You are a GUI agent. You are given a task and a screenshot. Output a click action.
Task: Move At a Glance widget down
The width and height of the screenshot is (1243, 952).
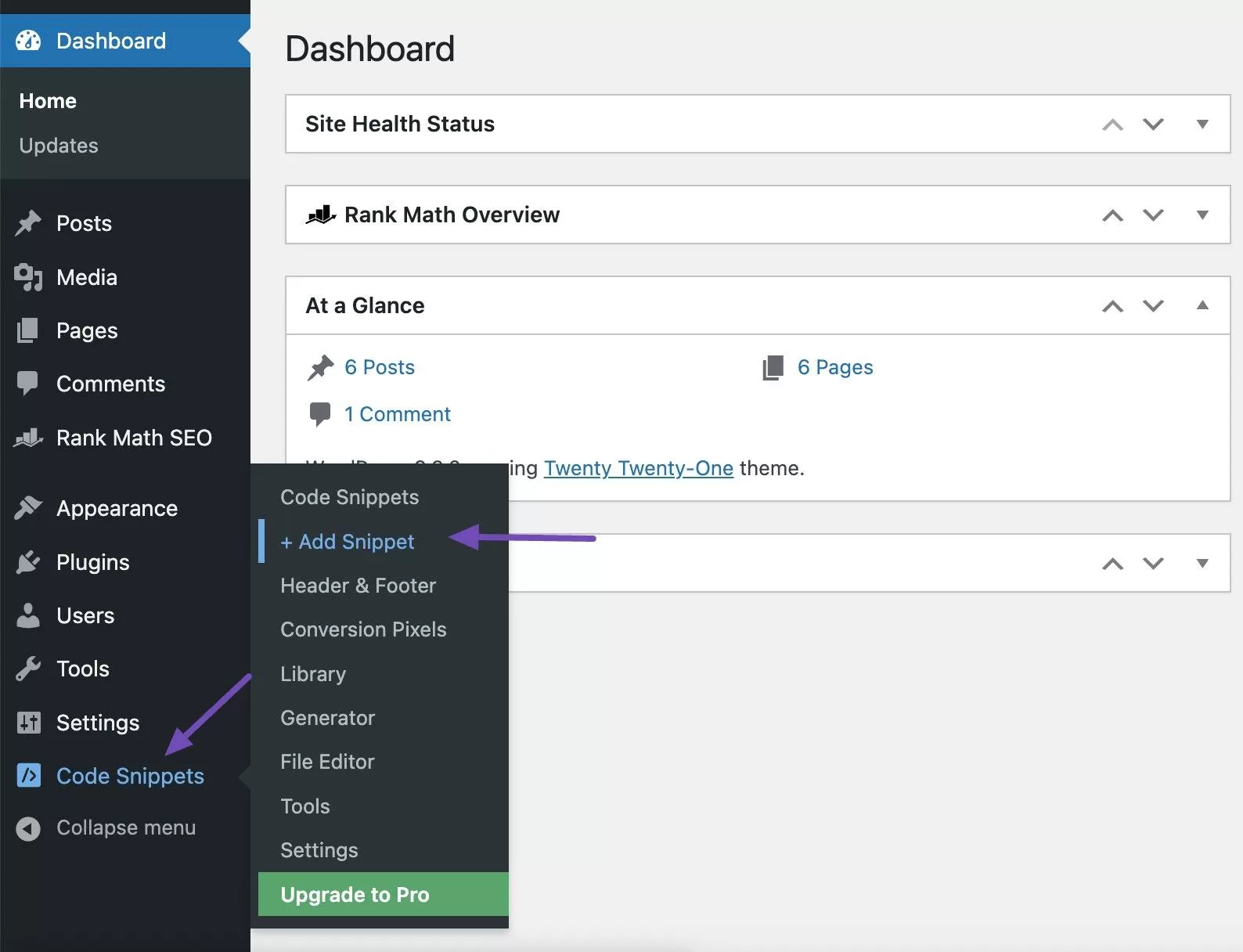pos(1153,305)
